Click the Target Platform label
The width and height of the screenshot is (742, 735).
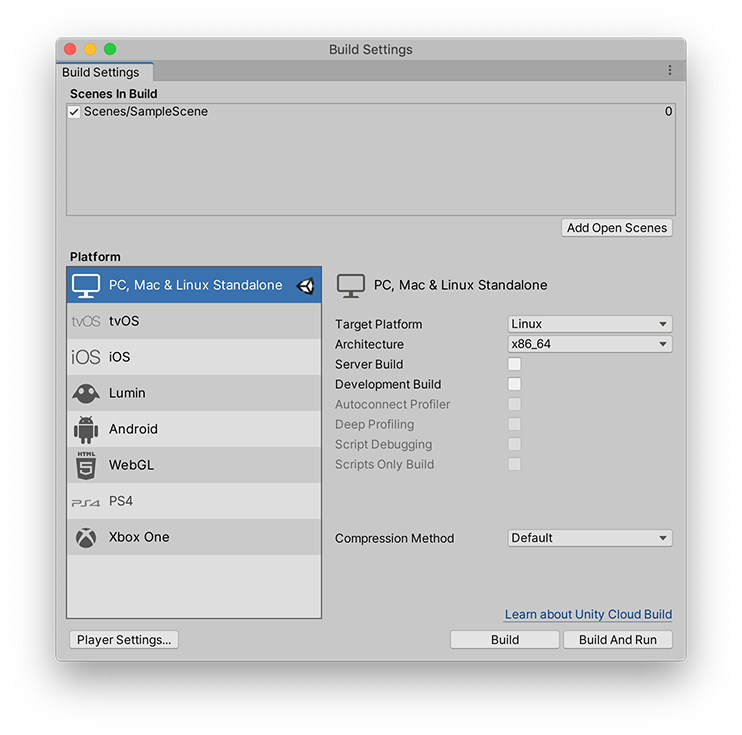click(379, 325)
